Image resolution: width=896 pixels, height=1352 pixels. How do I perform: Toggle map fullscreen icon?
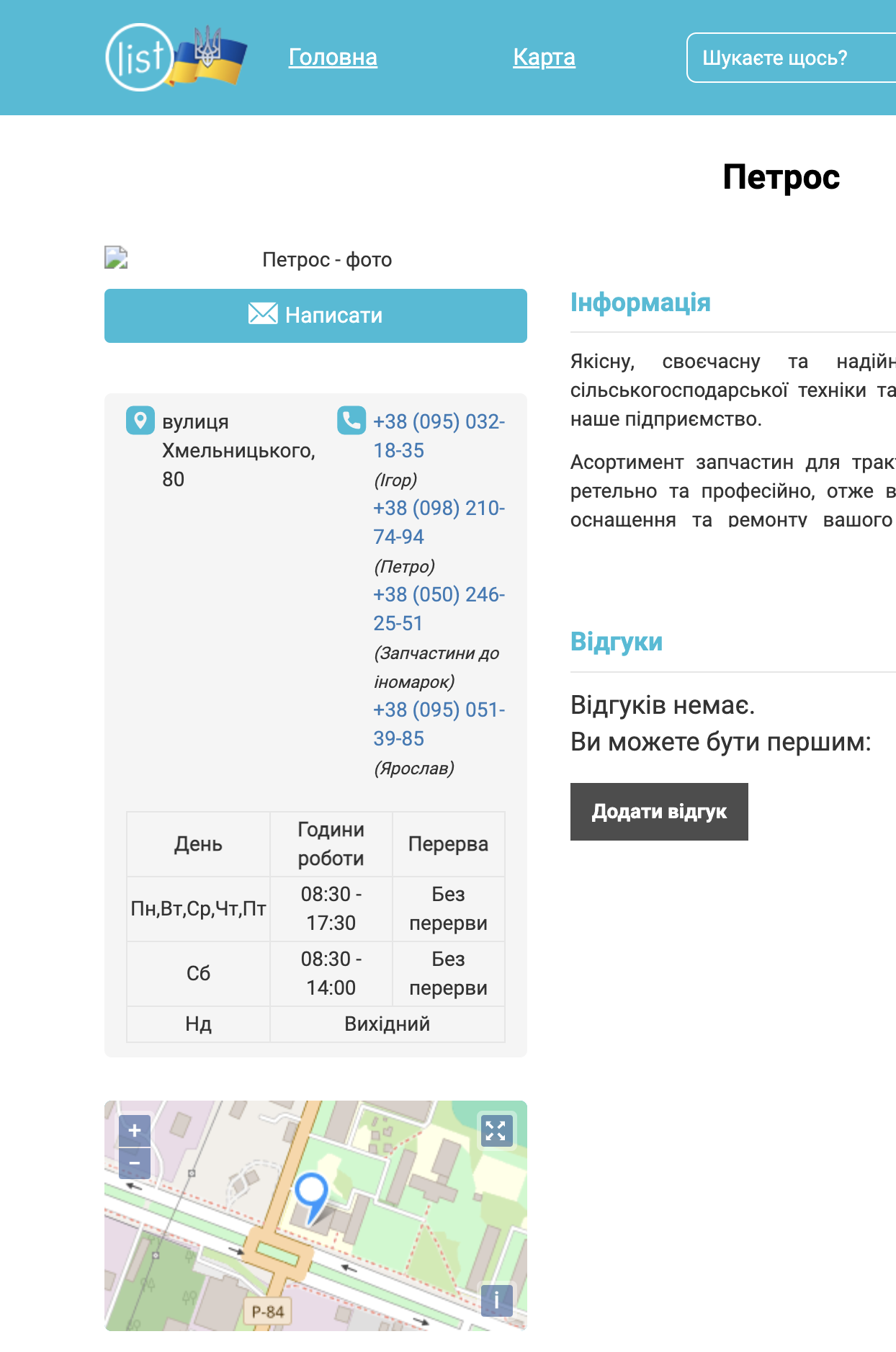pos(496,1131)
